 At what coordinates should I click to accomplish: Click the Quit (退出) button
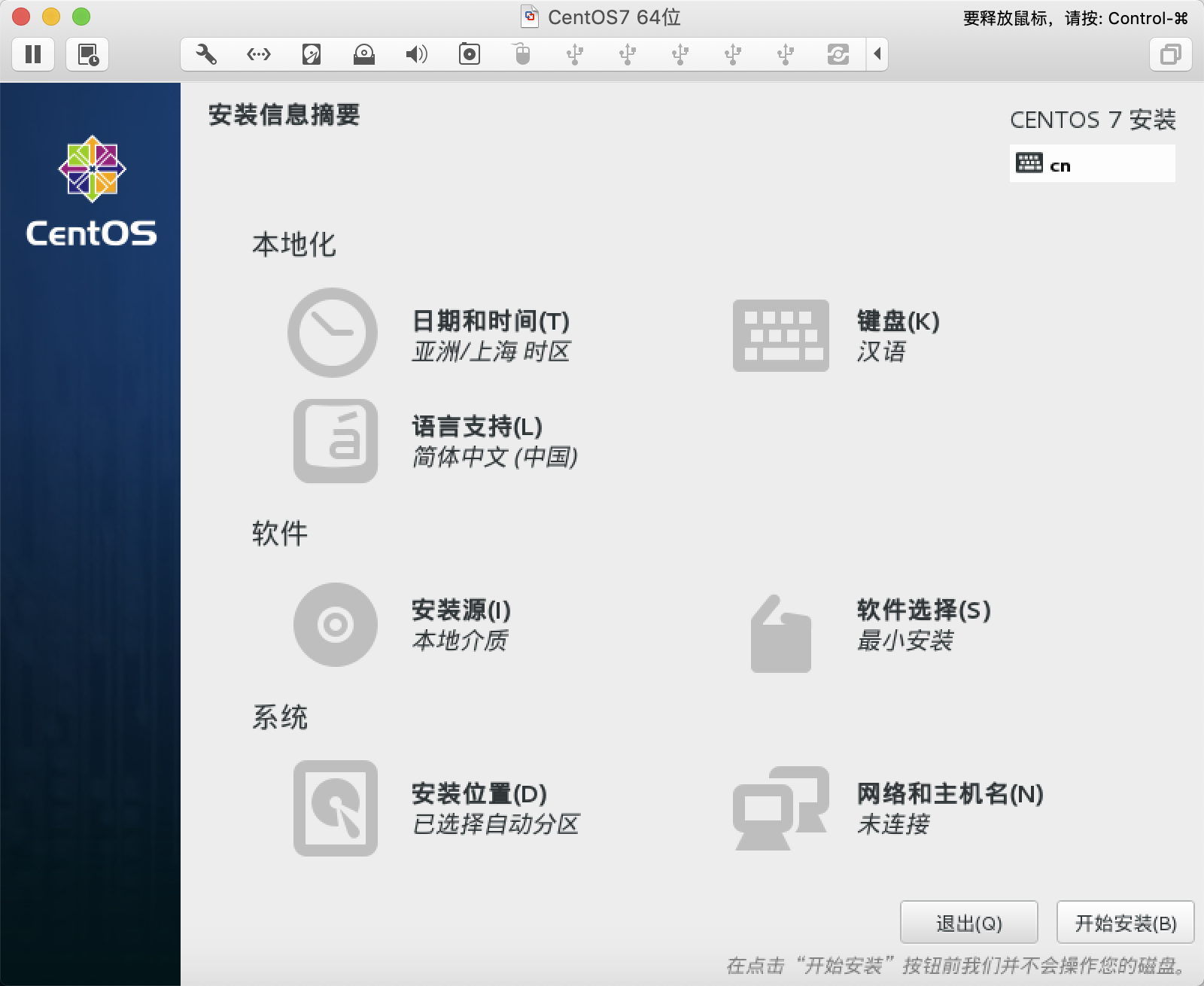click(x=968, y=923)
